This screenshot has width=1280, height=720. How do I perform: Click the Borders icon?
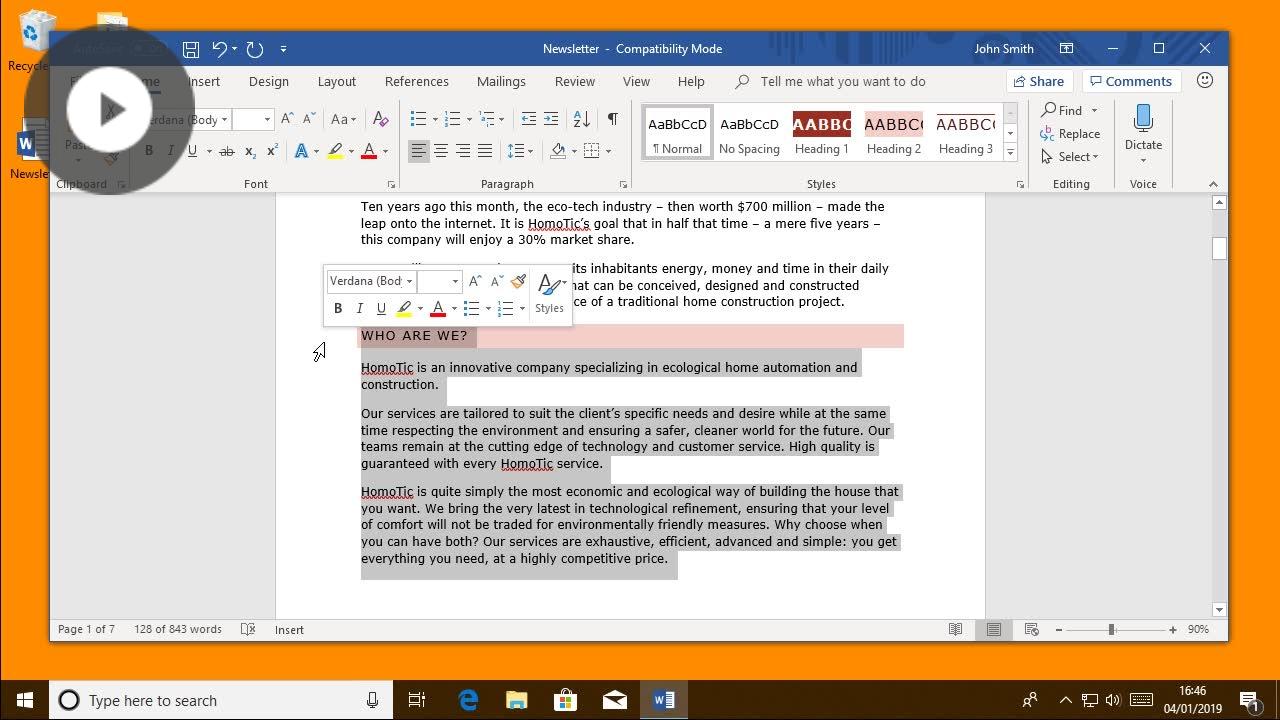tap(592, 151)
